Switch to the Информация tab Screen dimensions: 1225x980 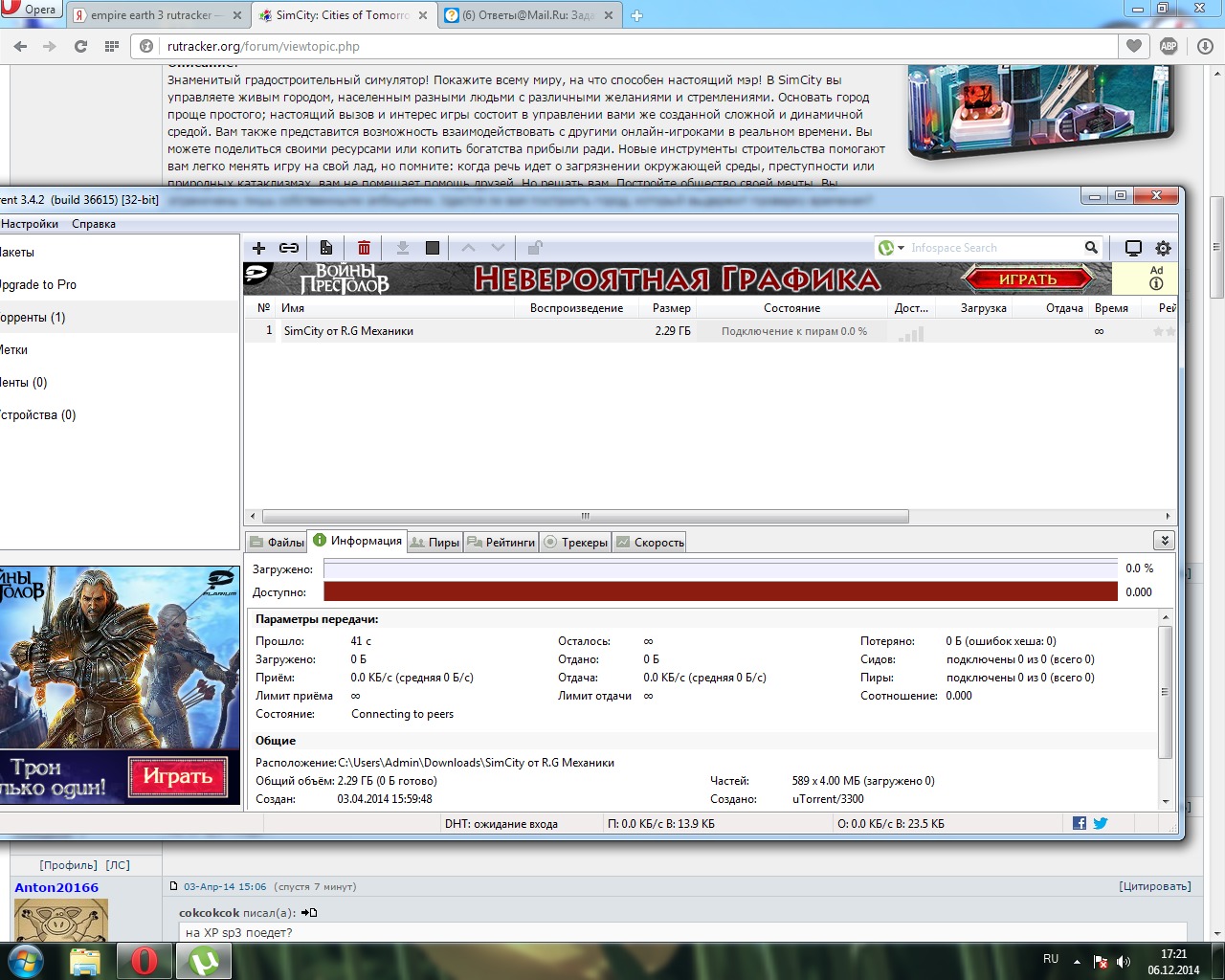point(357,541)
